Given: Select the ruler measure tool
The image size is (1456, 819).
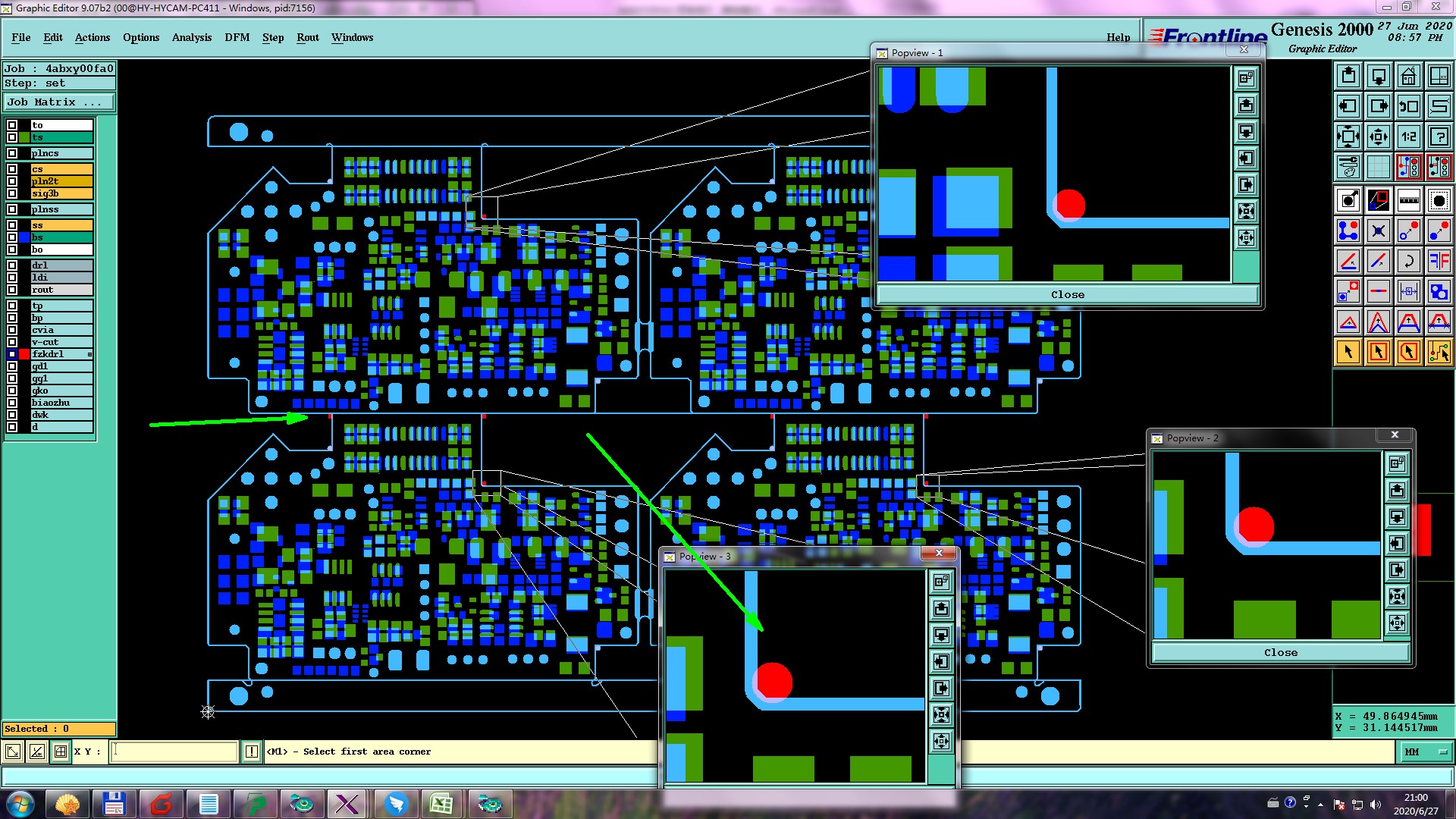Looking at the screenshot, I should click(1408, 200).
